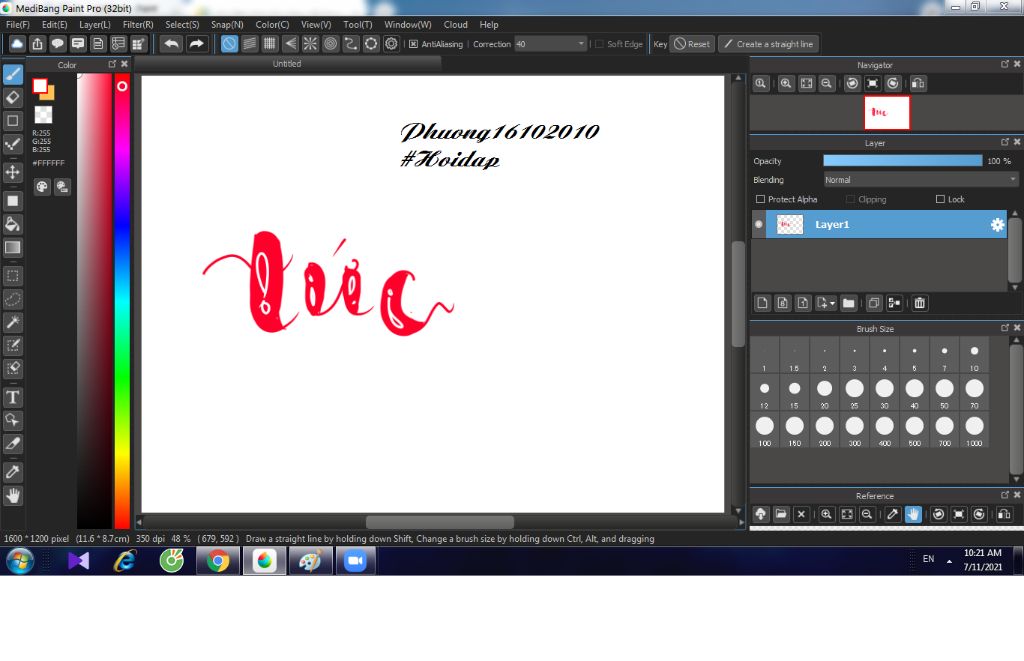Click the hue color bar
The image size is (1024, 661).
coord(122,300)
